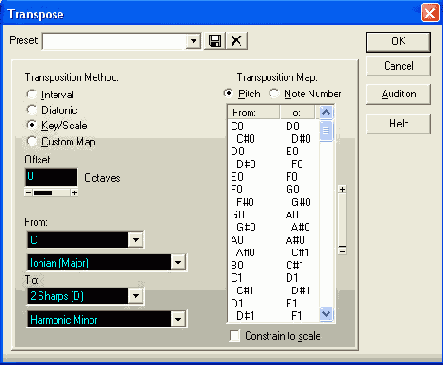Click the To column header
The width and height of the screenshot is (443, 365).
[297, 112]
